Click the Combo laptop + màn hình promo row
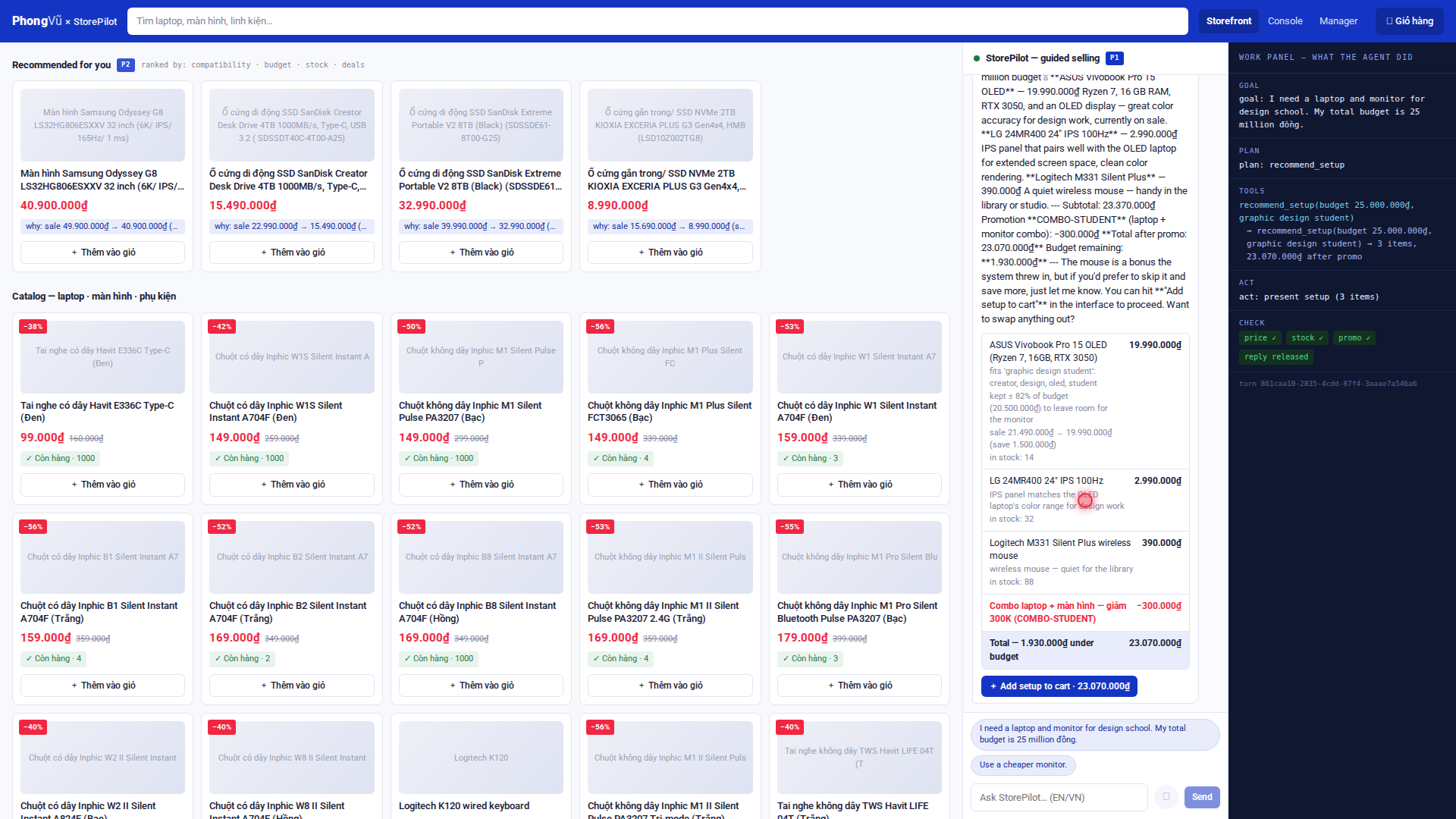The image size is (1456, 819). (1085, 612)
